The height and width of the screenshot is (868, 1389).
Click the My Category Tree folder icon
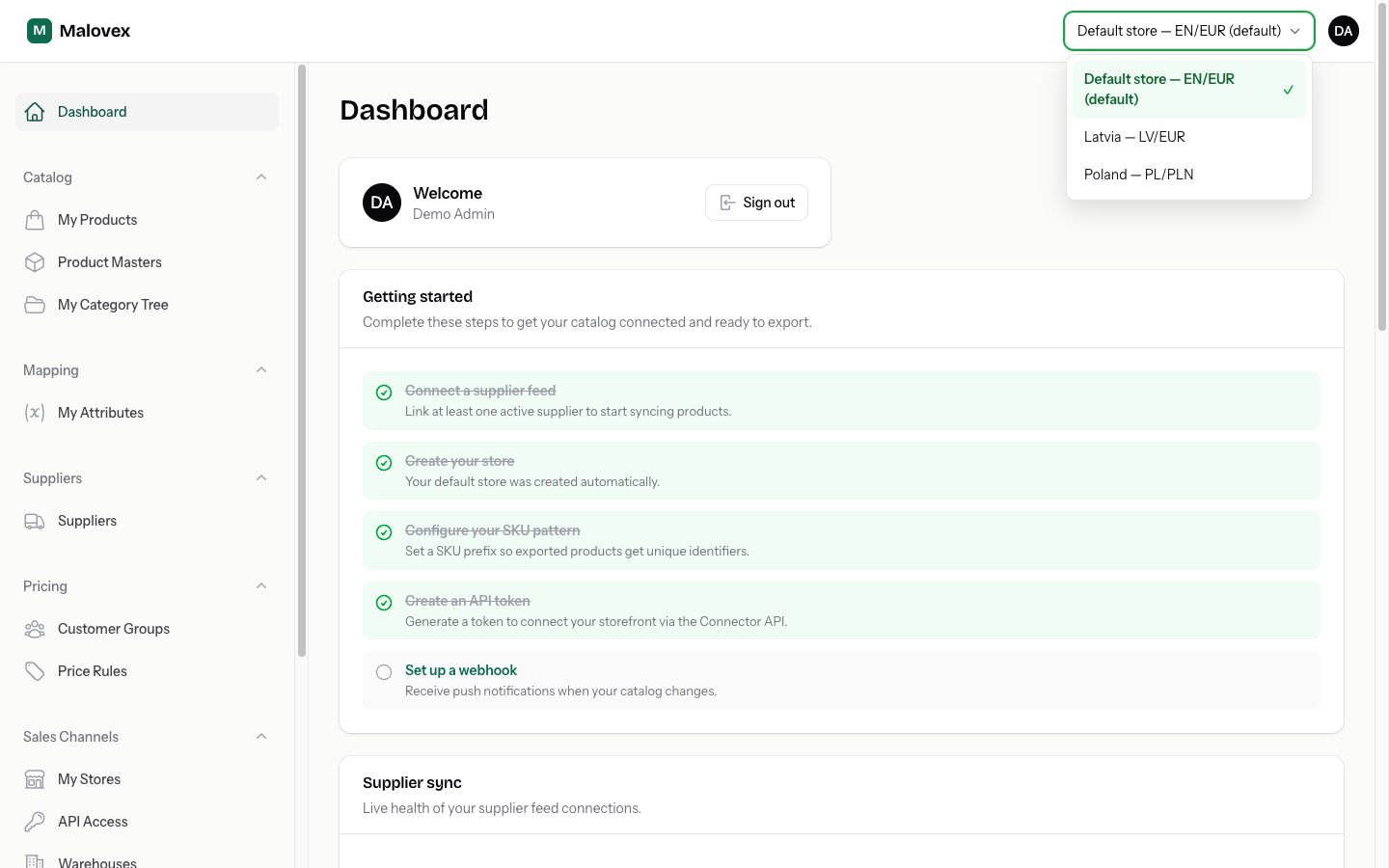[35, 305]
